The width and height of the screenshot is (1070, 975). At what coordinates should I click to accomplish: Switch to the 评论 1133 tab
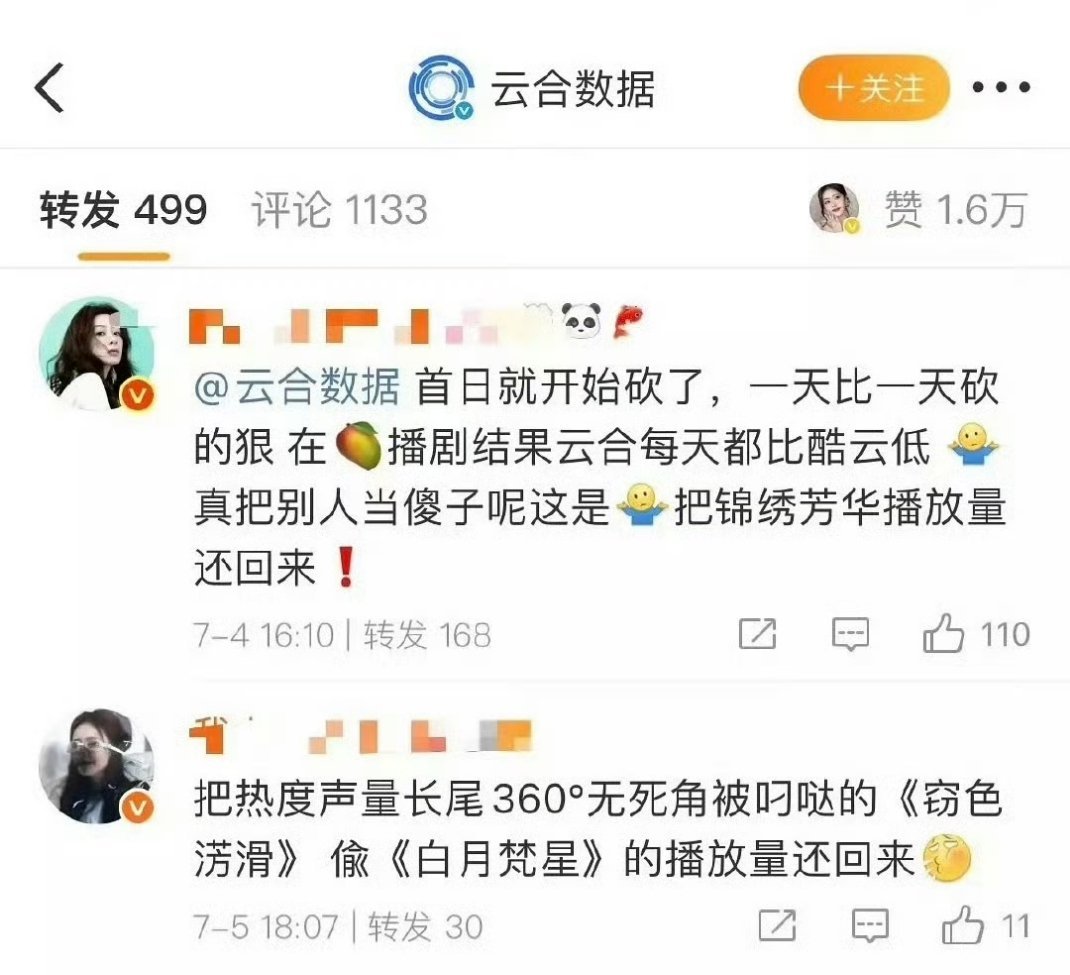pos(340,209)
